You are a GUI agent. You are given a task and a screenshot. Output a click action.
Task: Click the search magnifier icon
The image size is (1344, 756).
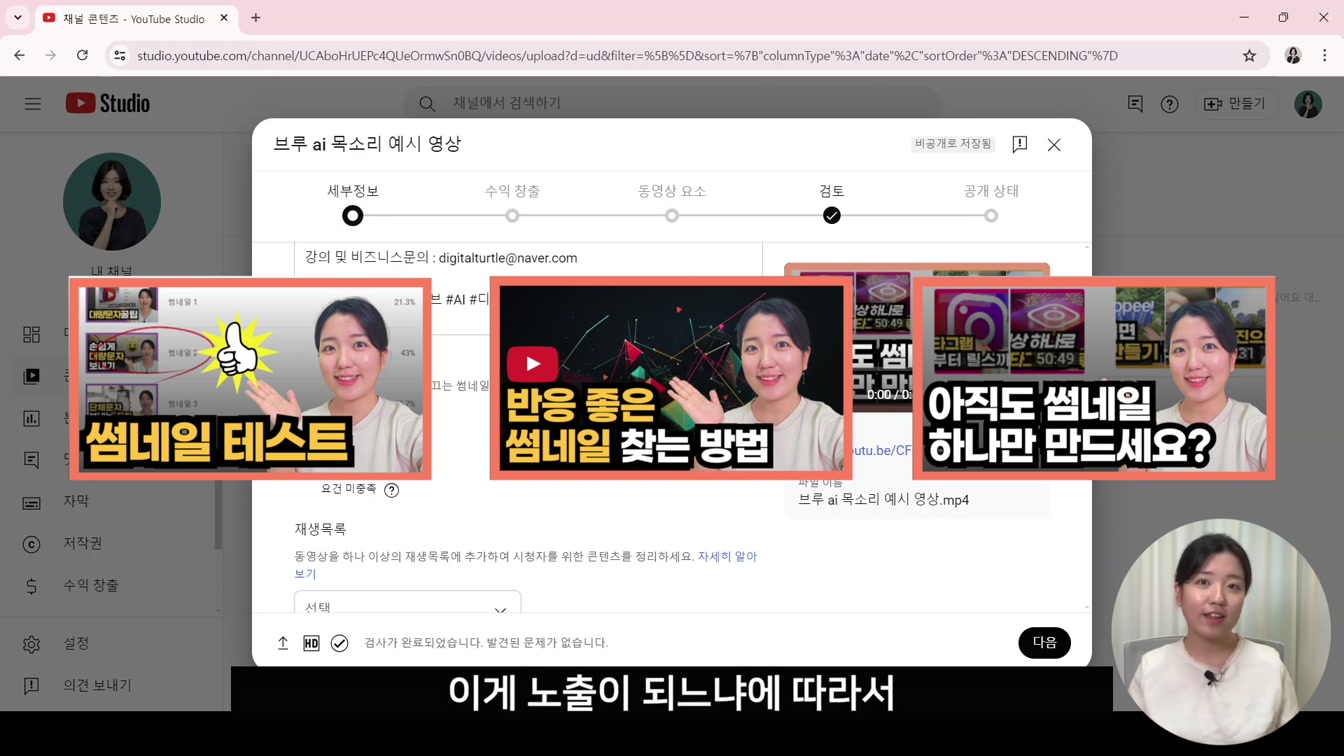click(x=427, y=103)
